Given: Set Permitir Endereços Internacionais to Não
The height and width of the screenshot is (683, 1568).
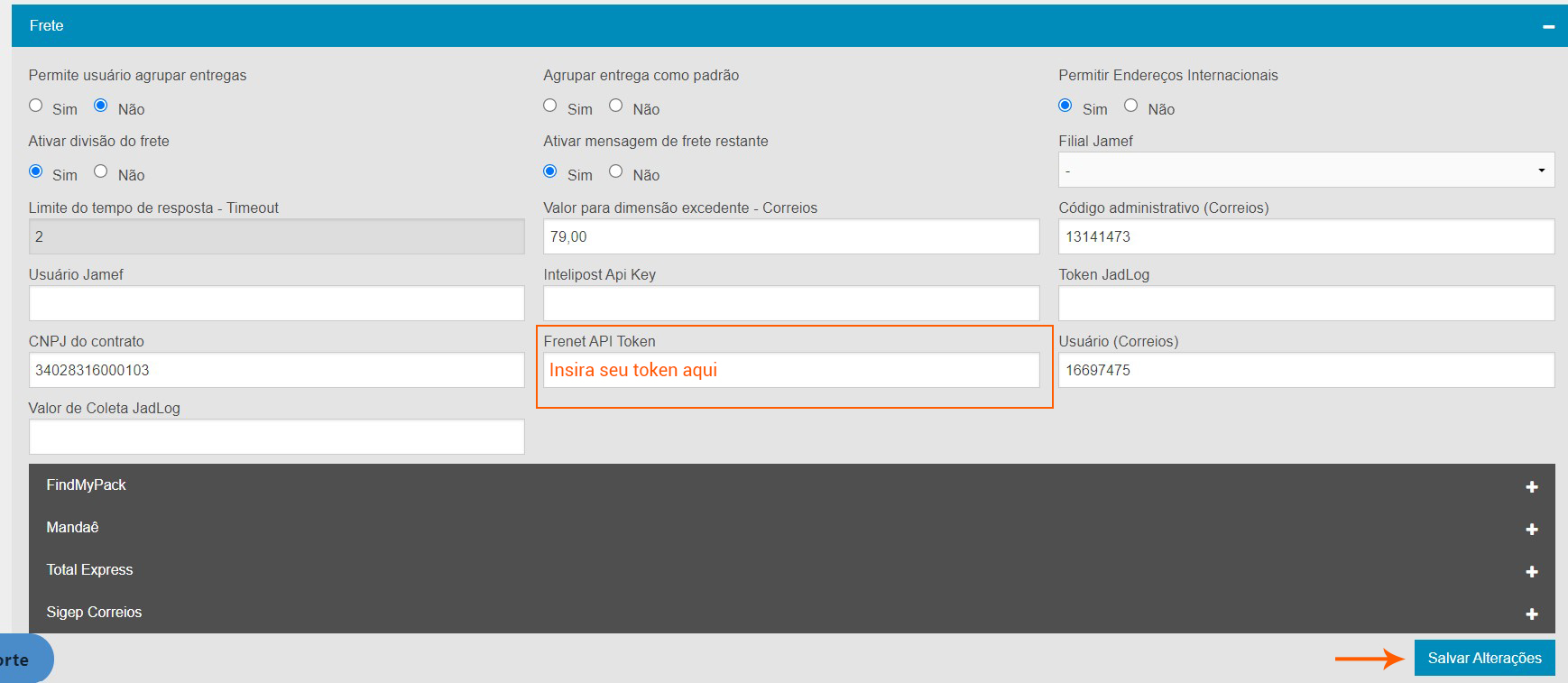Looking at the screenshot, I should tap(1131, 106).
